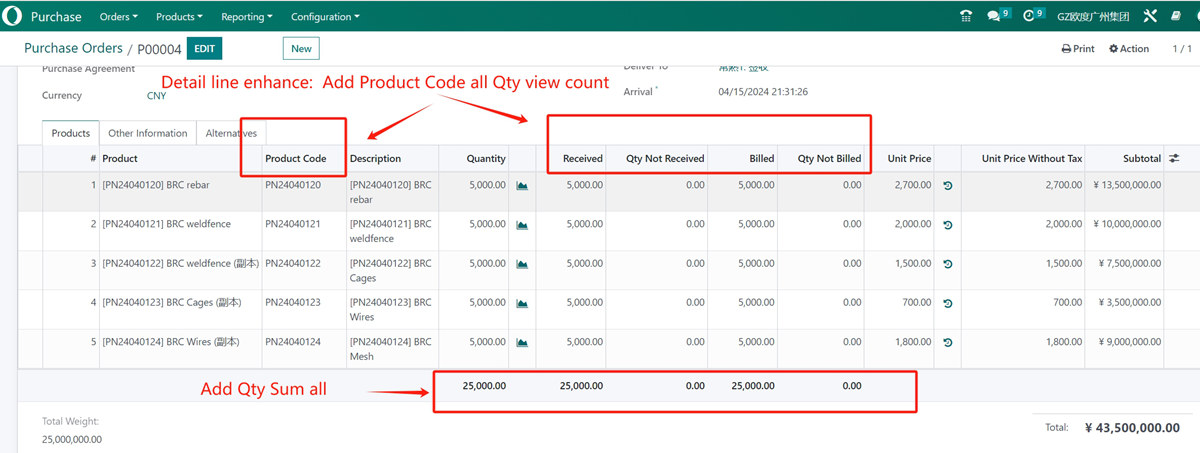Click subtotal ¥ 3,500,000.00

(x=1128, y=303)
